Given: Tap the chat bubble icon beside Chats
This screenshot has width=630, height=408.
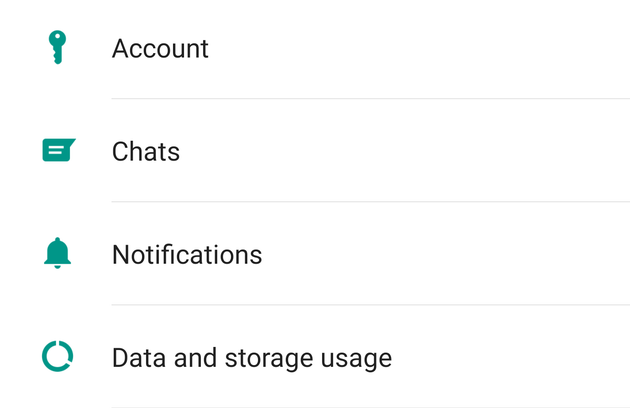Looking at the screenshot, I should (x=58, y=151).
